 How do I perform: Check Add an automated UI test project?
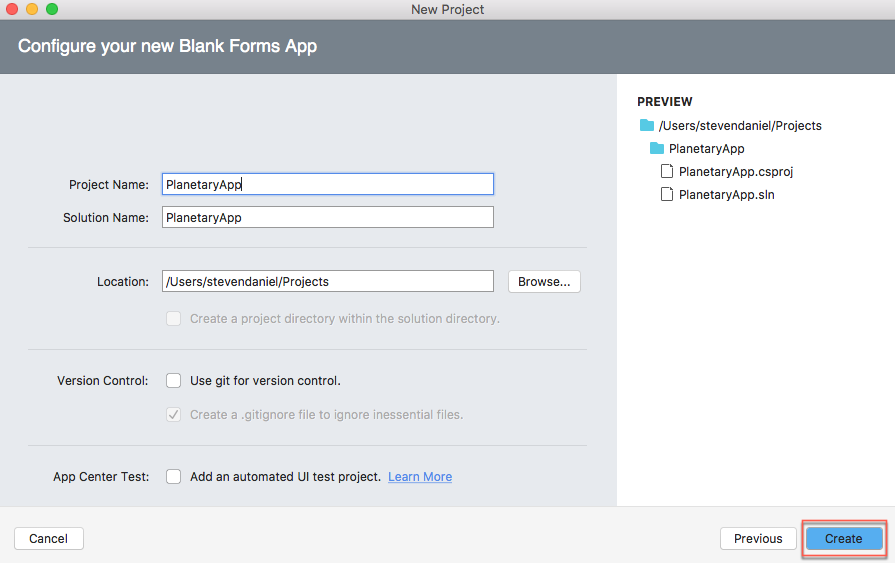point(174,476)
